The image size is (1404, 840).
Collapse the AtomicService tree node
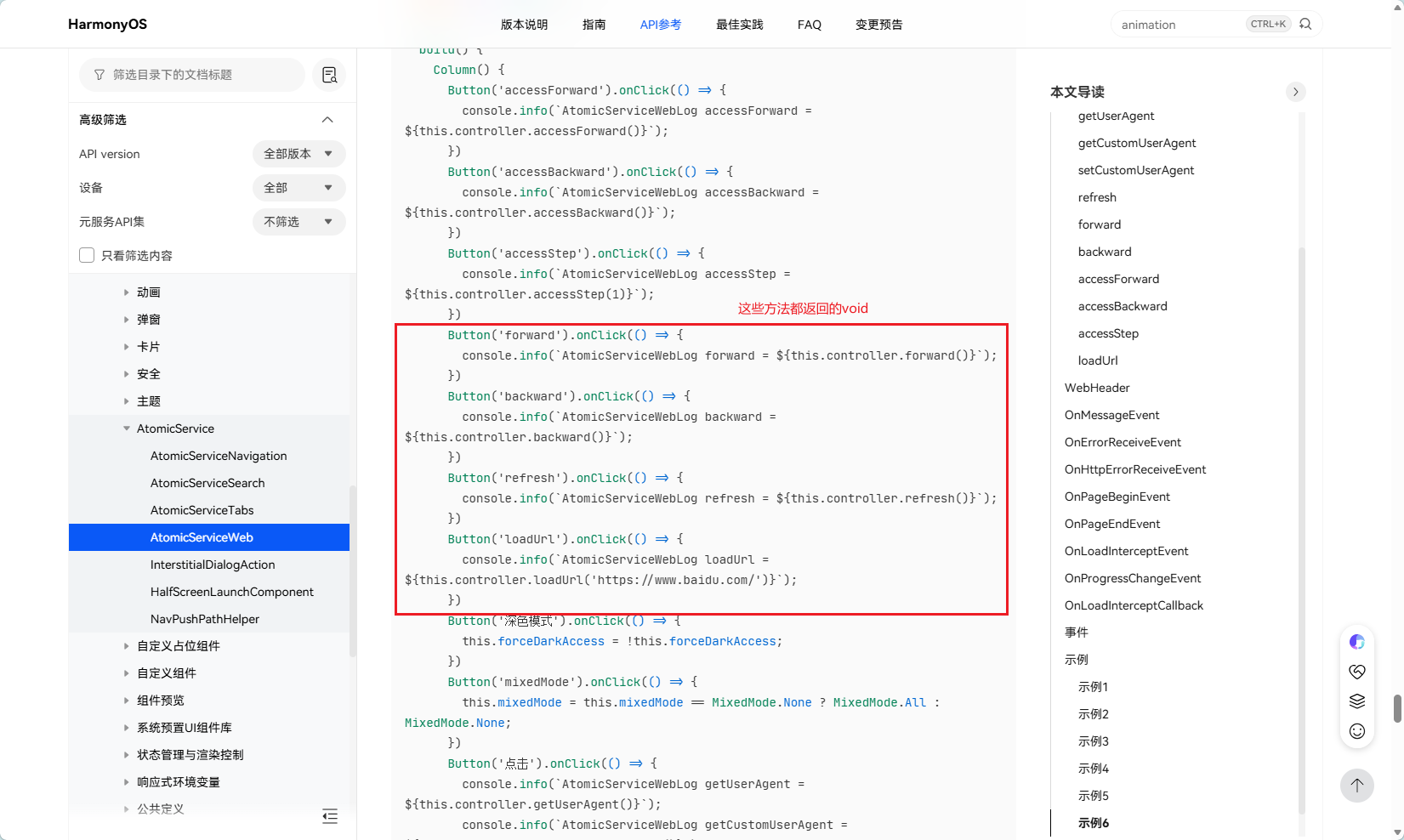[x=127, y=429]
